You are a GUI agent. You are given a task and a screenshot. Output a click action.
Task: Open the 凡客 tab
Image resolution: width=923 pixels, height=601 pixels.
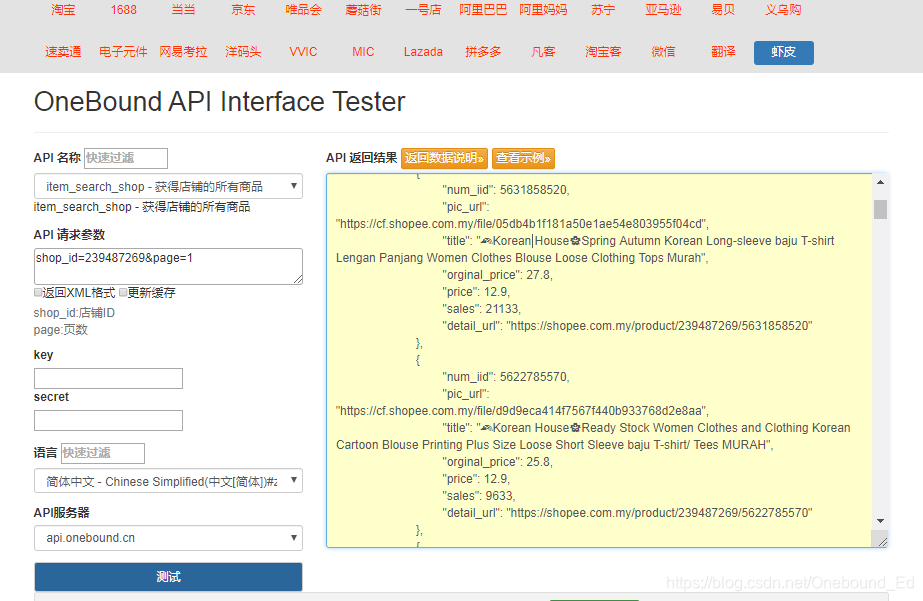543,52
